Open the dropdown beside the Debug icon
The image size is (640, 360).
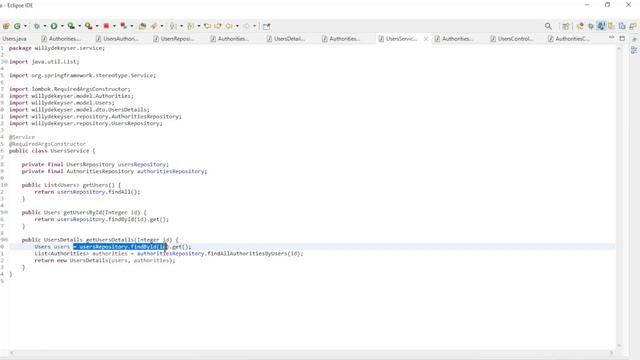[45, 26]
